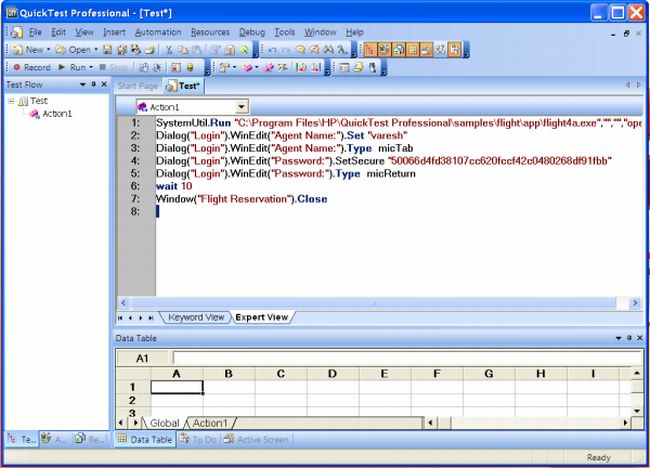Toggle the Active Screen pane toolbar icon

(x=427, y=50)
